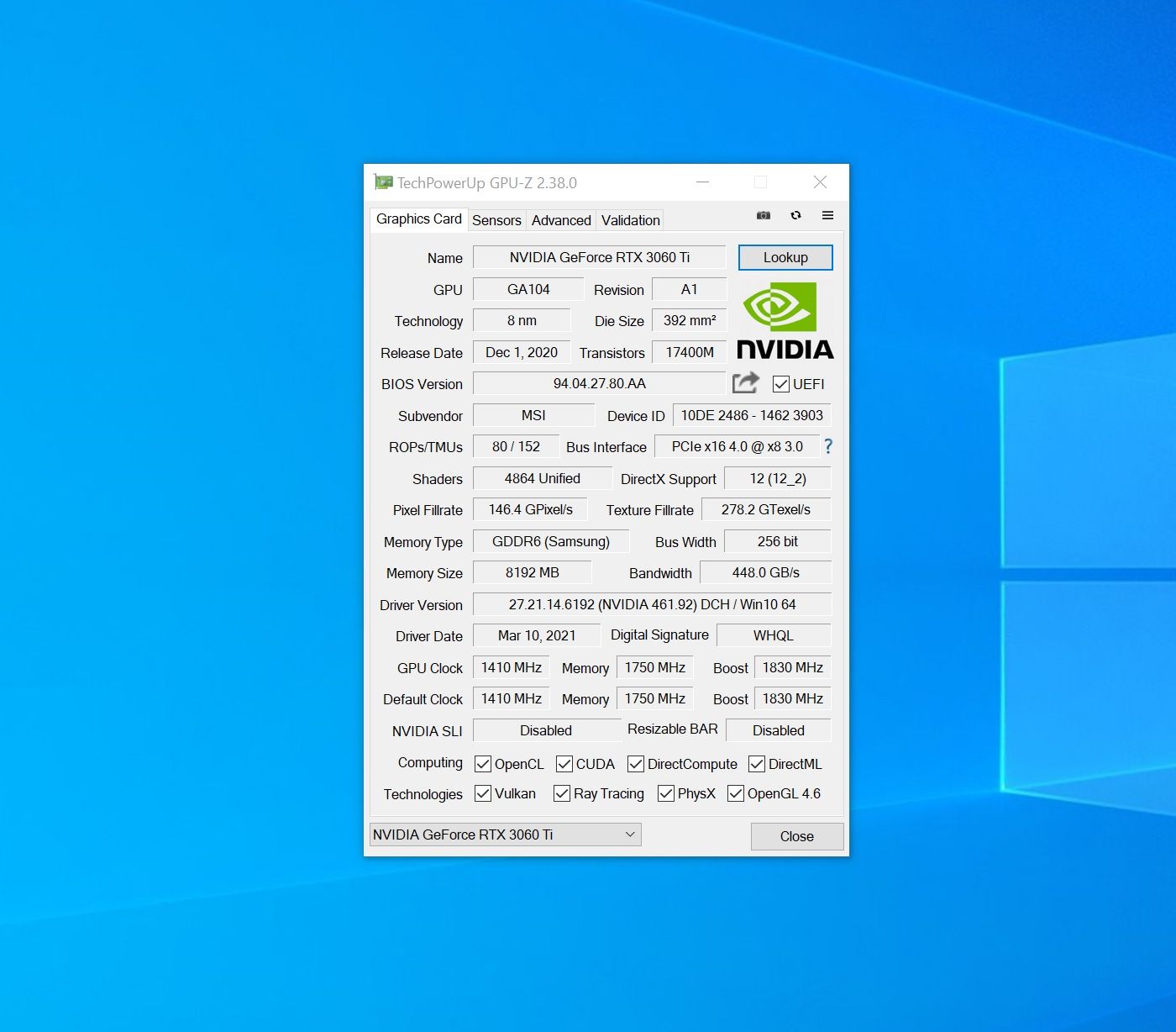Click the Memory Type field GDDR6 (Samsung)
Image resolution: width=1176 pixels, height=1032 pixels.
[551, 541]
